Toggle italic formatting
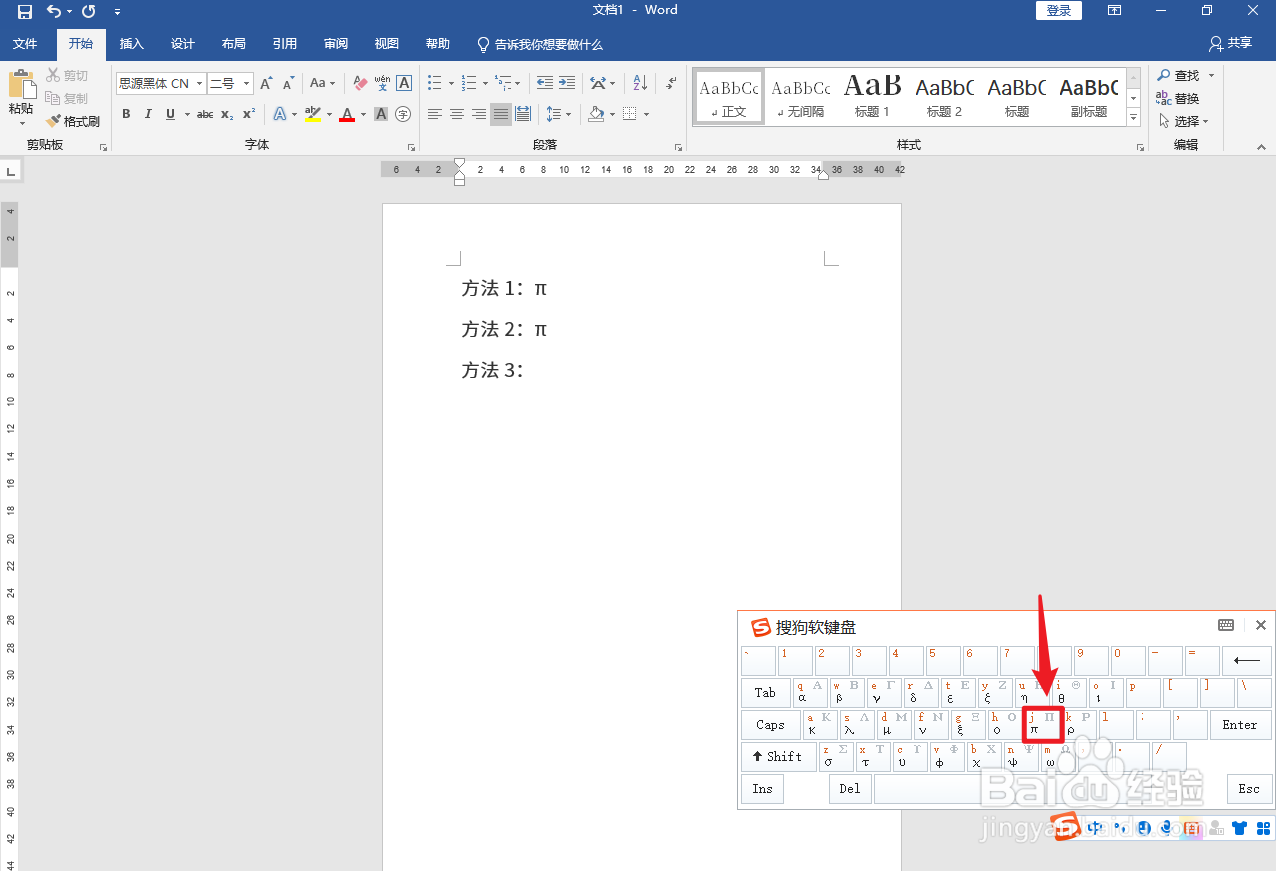The height and width of the screenshot is (871, 1276). coord(148,114)
